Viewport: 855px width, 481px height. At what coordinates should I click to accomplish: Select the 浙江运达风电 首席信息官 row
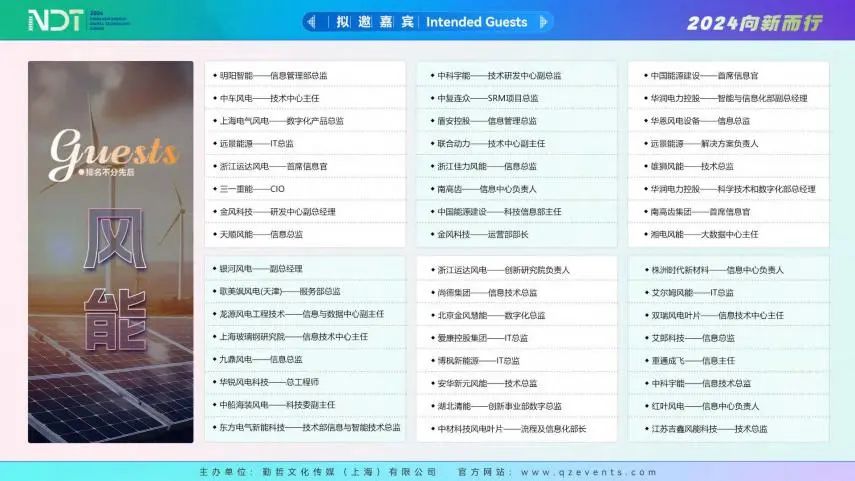pyautogui.click(x=305, y=166)
